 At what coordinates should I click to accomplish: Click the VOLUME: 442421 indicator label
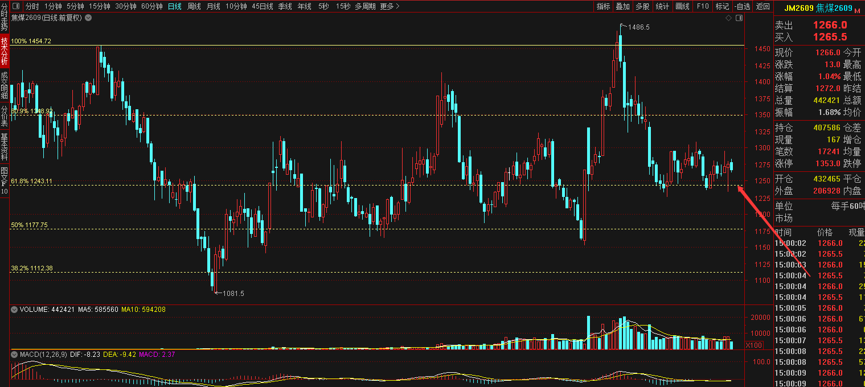(46, 309)
